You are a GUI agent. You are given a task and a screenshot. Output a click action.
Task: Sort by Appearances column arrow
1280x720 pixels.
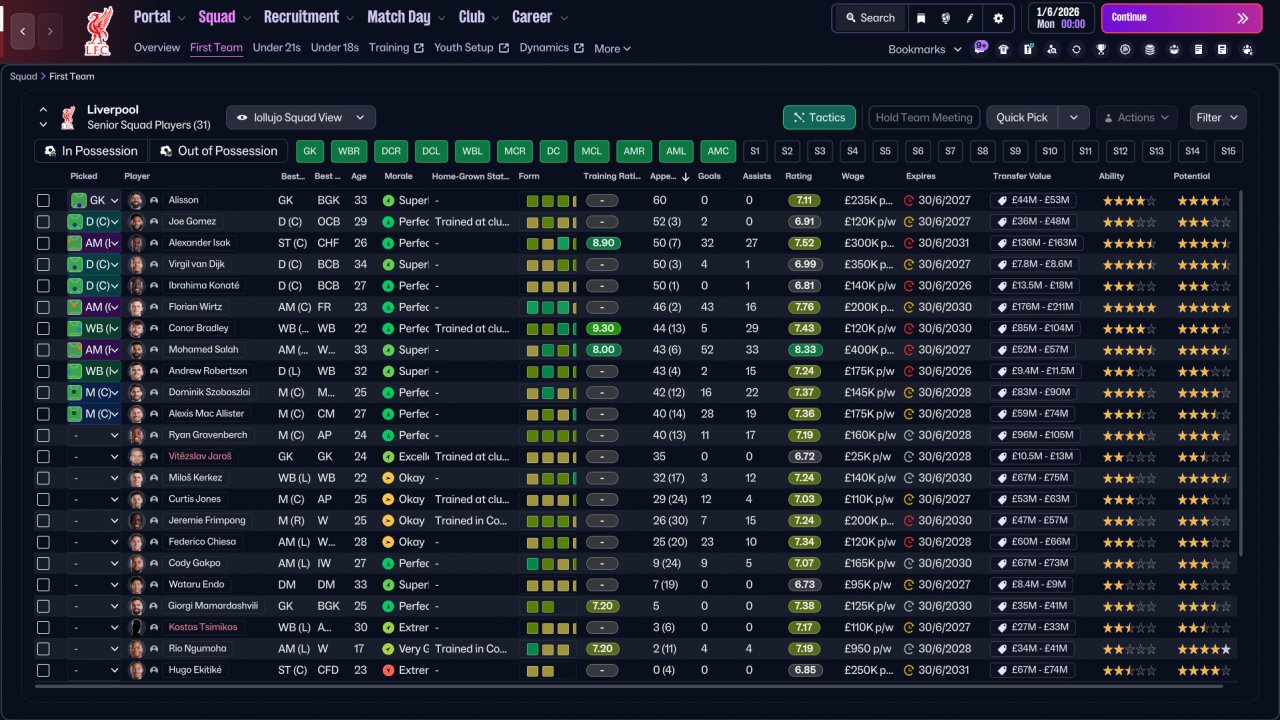[x=685, y=177]
